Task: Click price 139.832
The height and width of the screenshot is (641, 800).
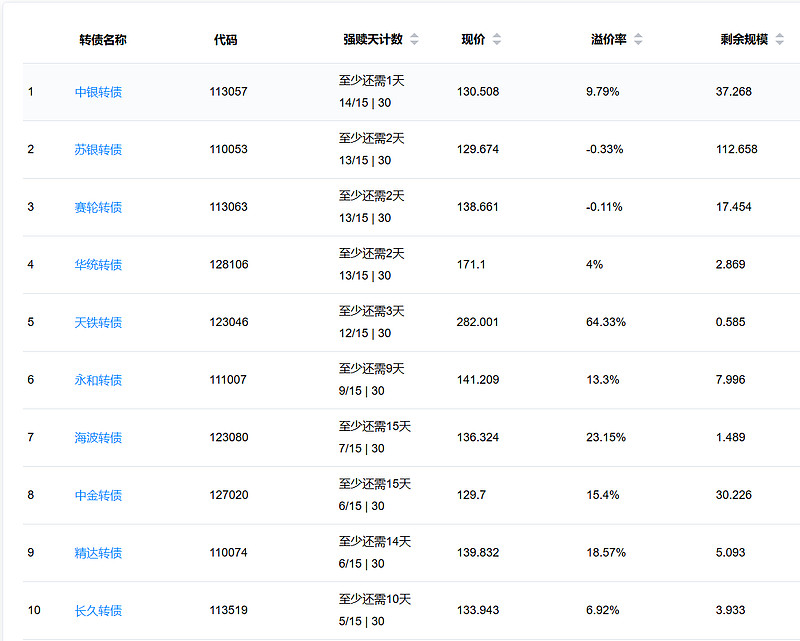Action: click(478, 553)
